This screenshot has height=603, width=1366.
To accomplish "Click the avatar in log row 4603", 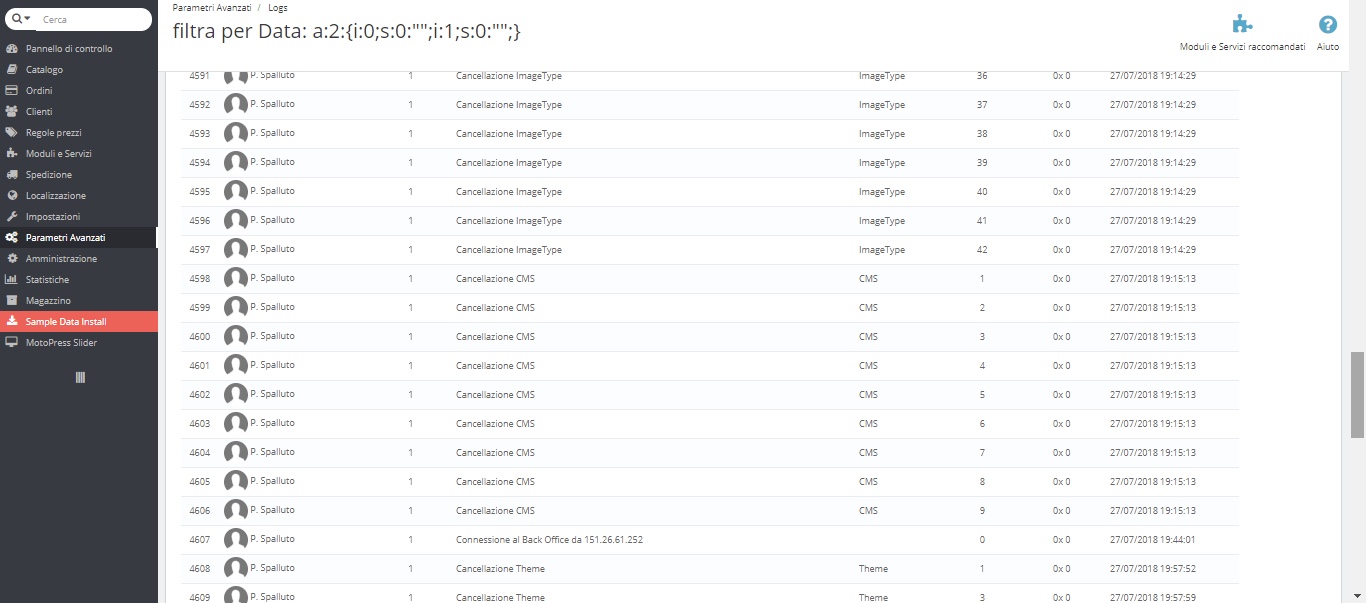I will coord(236,424).
